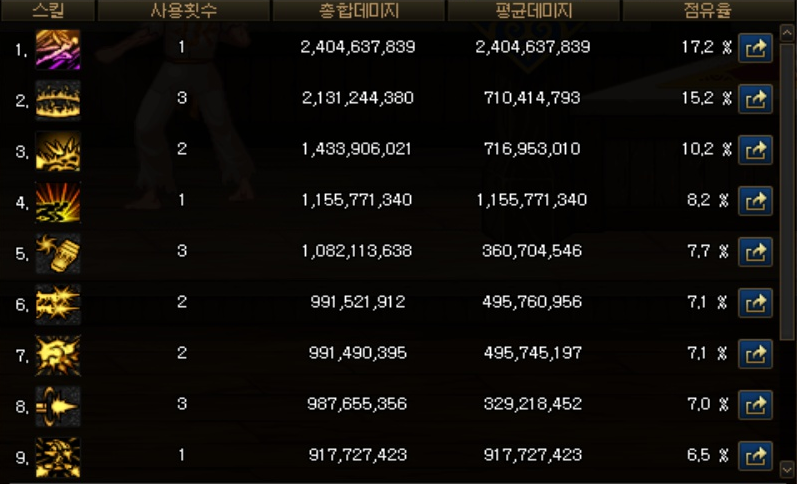Click the 평균데미지 column header
Viewport: 797px width, 484px height.
tap(534, 10)
